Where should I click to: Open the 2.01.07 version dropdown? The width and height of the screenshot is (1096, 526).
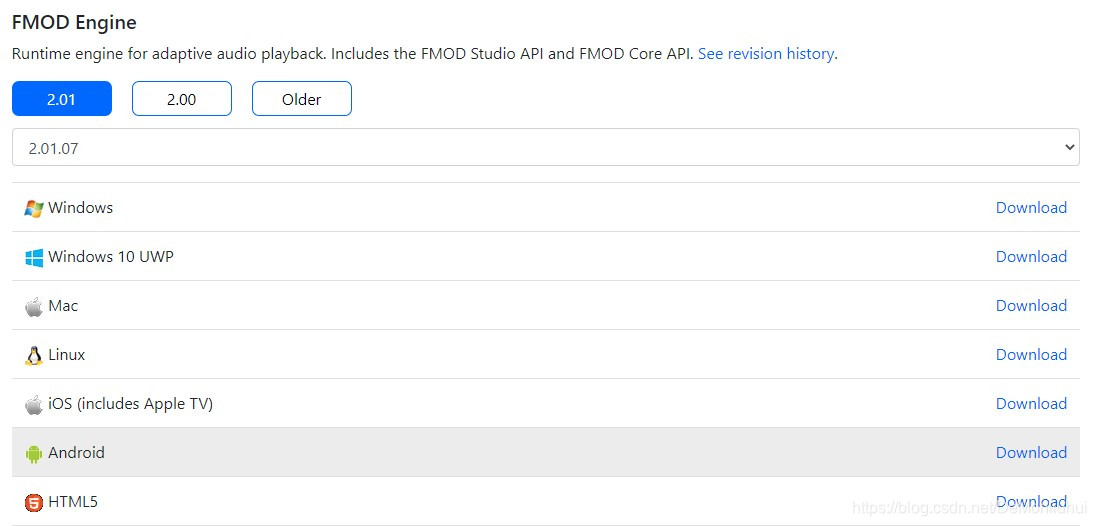[x=546, y=147]
